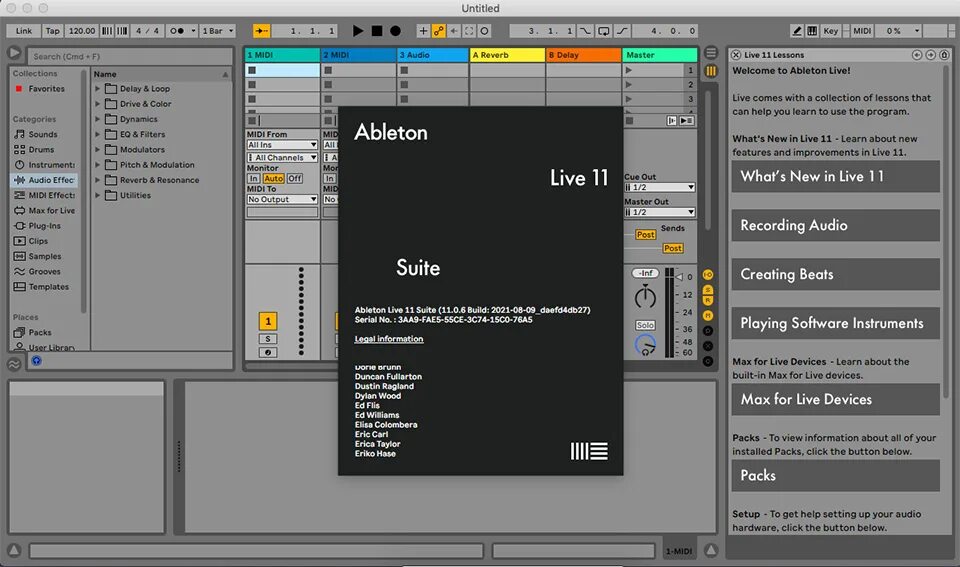Select the Session View selector icon
960x567 pixels.
click(x=711, y=71)
